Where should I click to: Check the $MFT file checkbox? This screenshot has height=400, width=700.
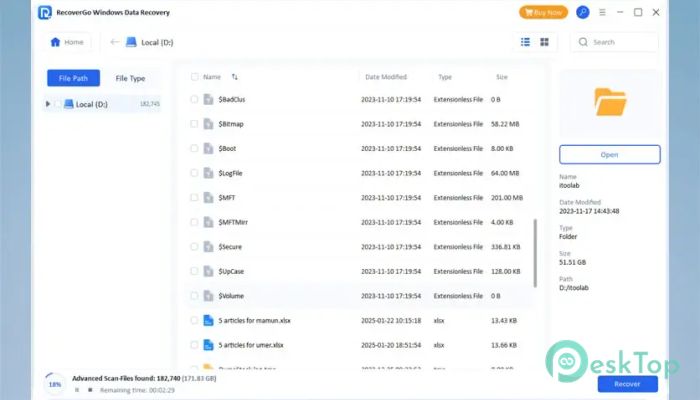pyautogui.click(x=194, y=197)
